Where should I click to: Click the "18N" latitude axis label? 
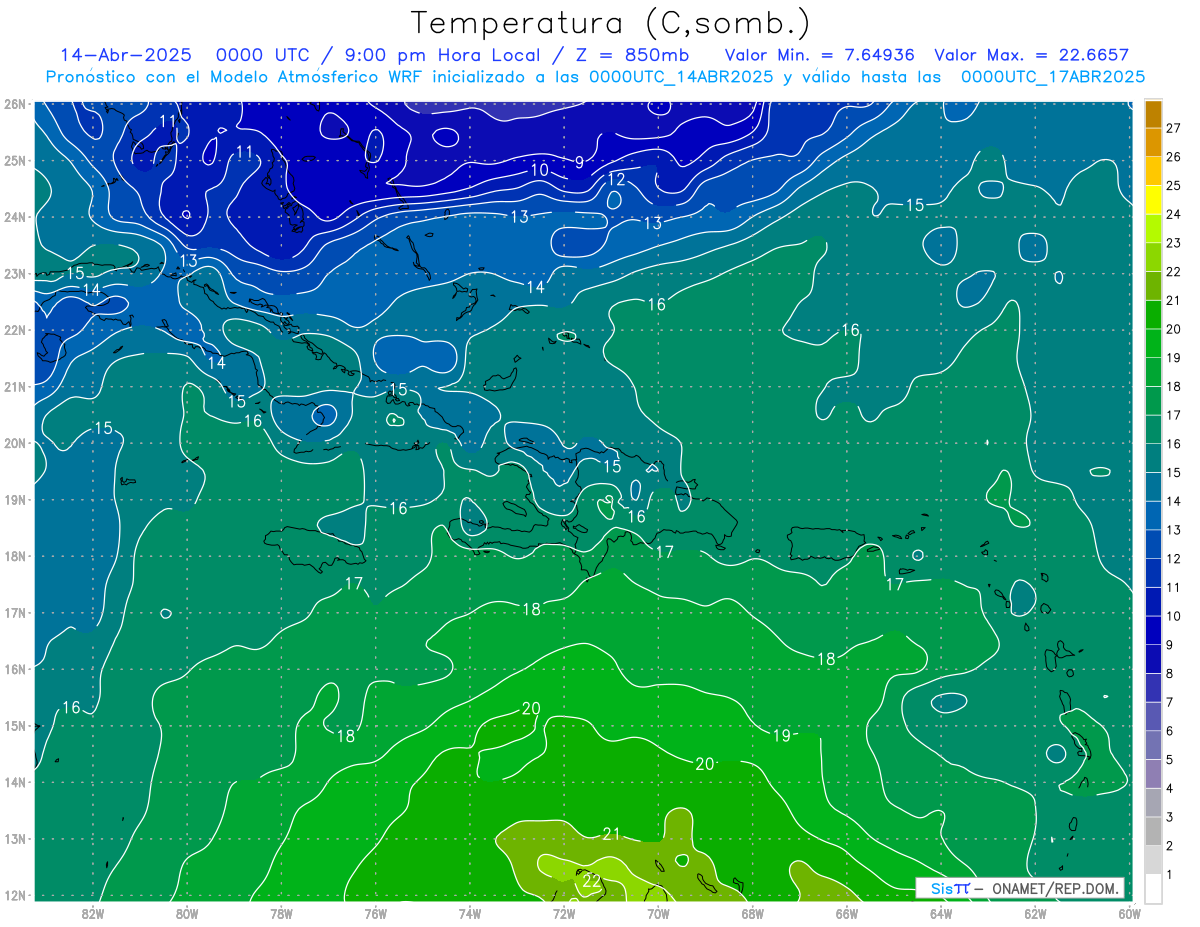pos(14,556)
